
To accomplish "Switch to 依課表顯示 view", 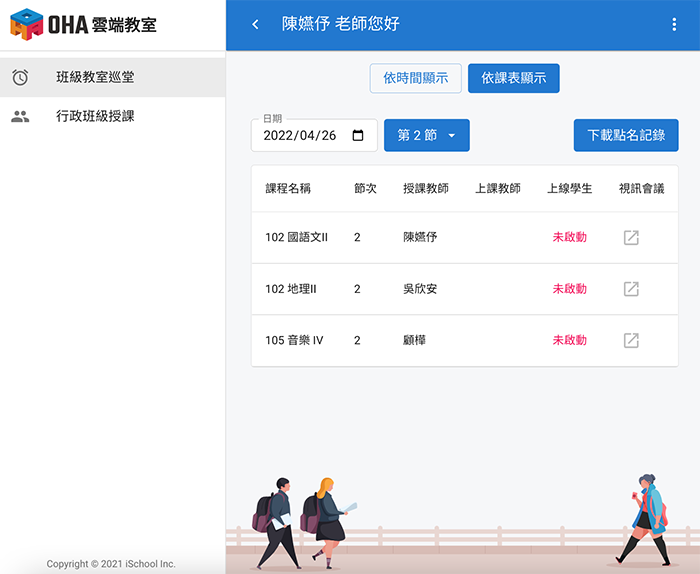I will coord(513,78).
